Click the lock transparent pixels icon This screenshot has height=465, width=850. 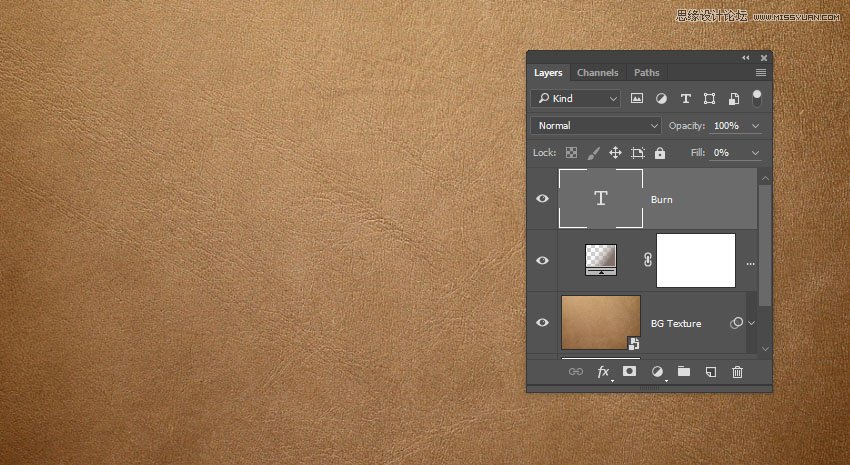(x=571, y=153)
